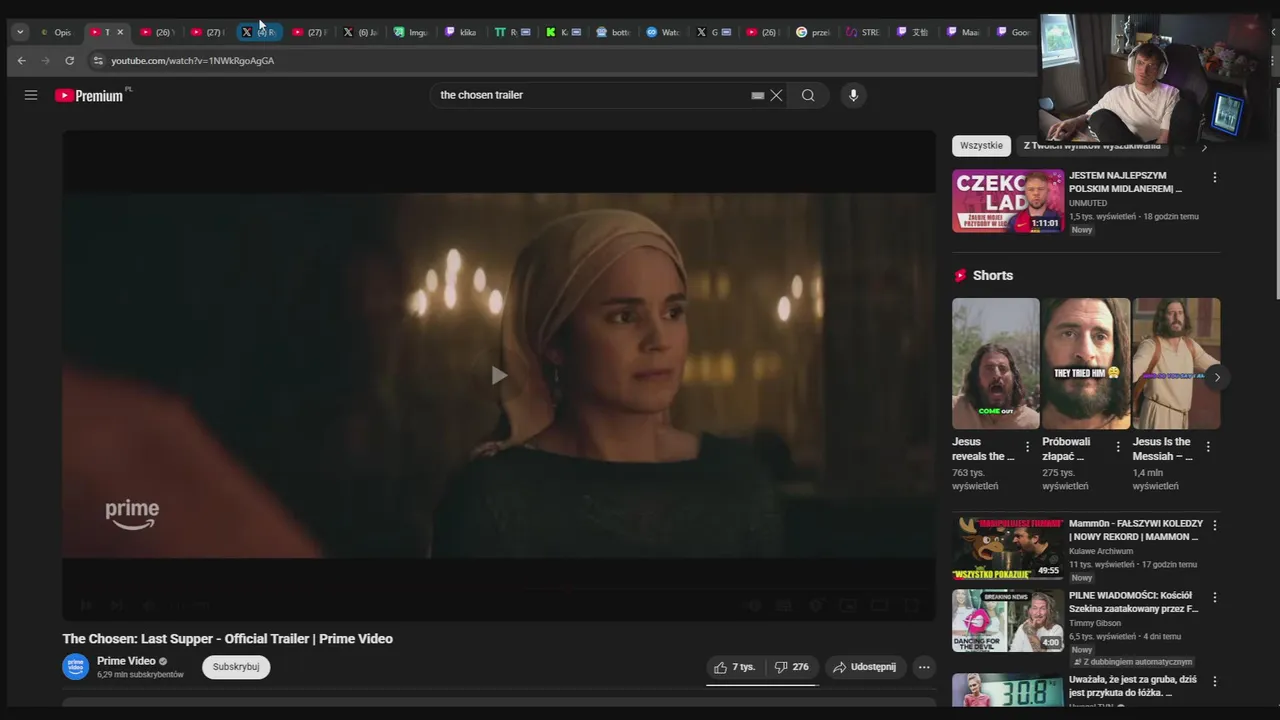Show next Shorts with right arrow
The image size is (1280, 720).
tap(1217, 377)
